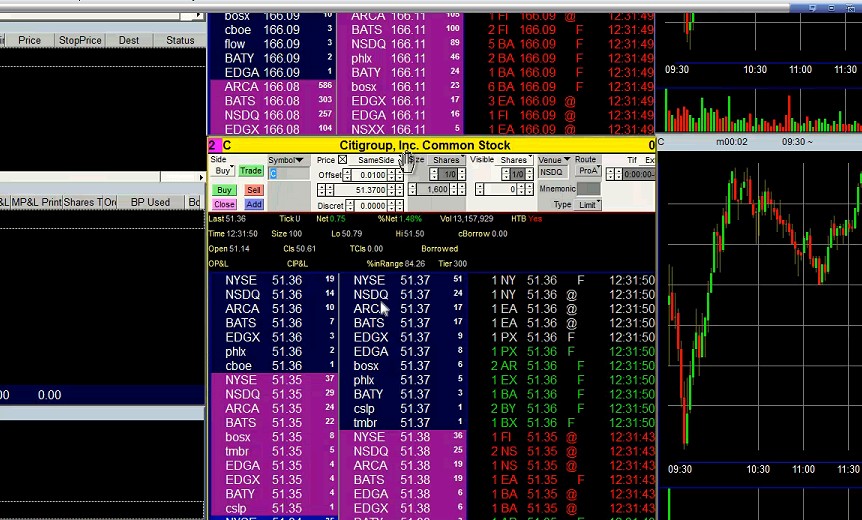Screen dimensions: 862x520
Task: Click the Symbol input field containing C
Action: pos(289,174)
